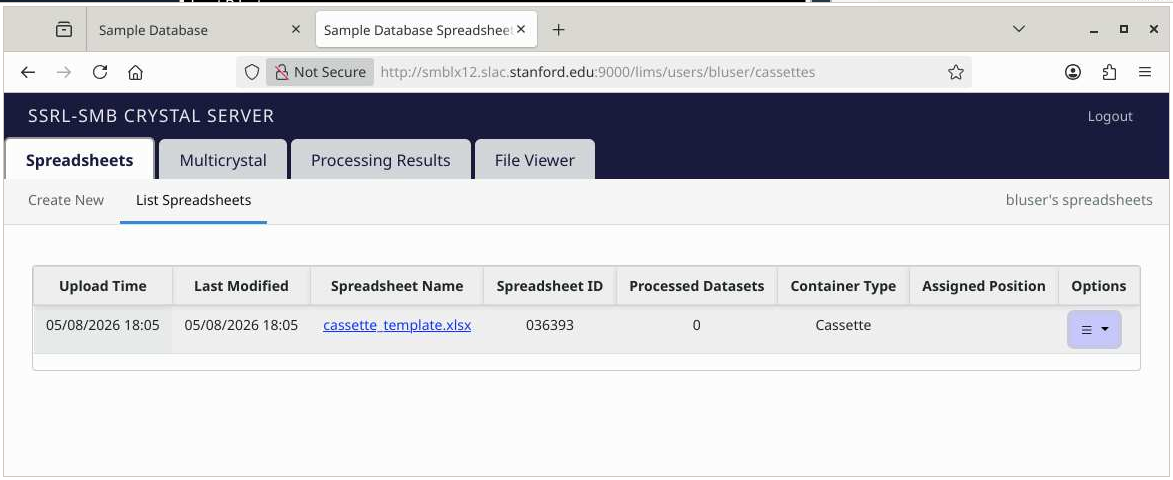Switch to the Multicrystal tab
This screenshot has width=1173, height=480.
[x=223, y=159]
